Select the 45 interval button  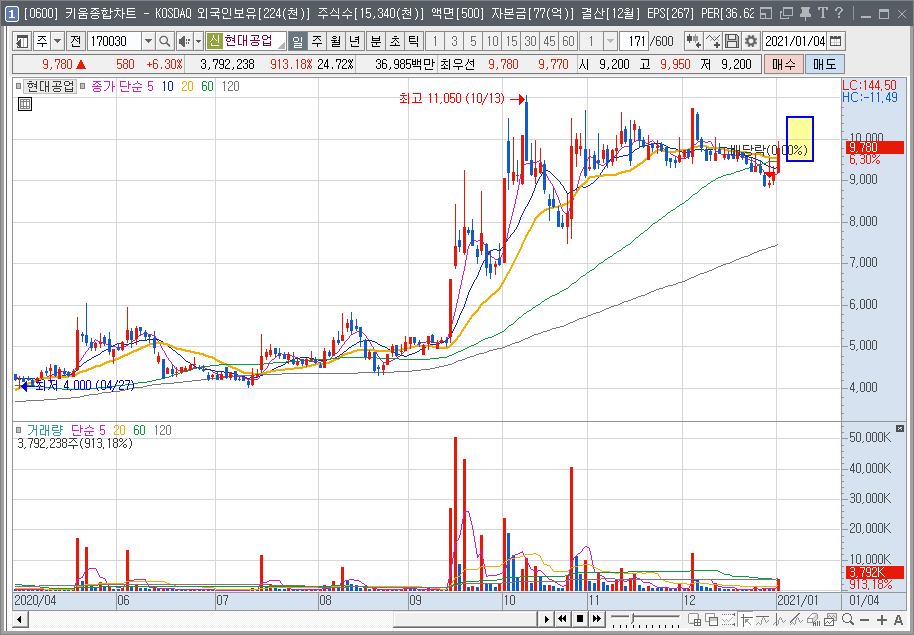point(550,41)
